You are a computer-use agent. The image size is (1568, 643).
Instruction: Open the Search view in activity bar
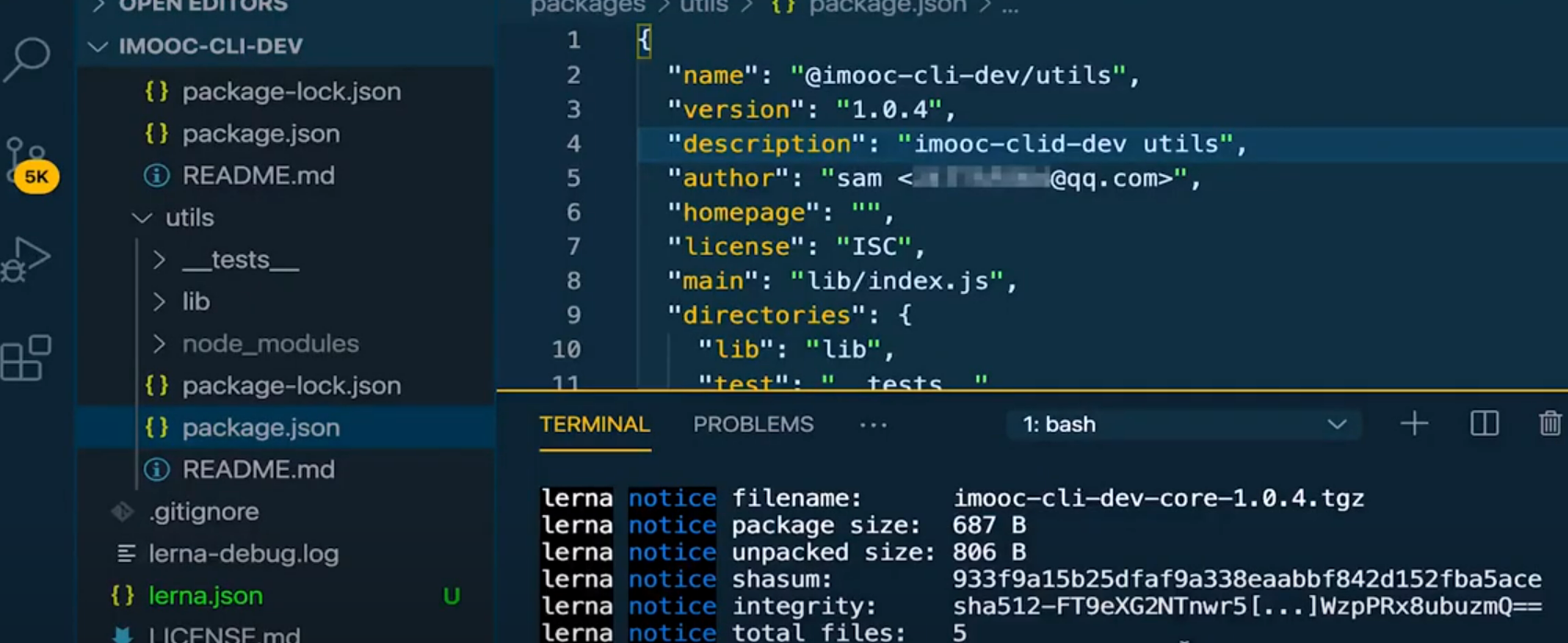pyautogui.click(x=28, y=60)
